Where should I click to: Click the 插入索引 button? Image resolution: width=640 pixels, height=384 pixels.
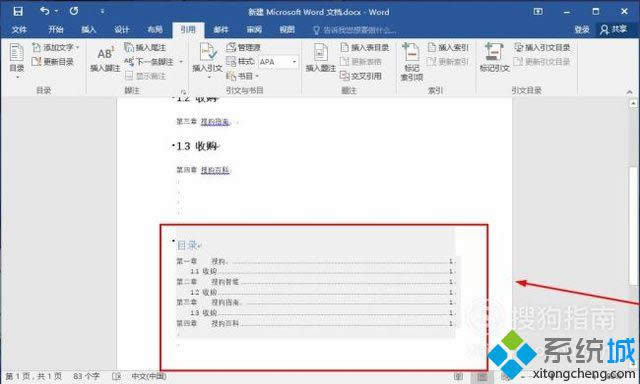click(448, 47)
